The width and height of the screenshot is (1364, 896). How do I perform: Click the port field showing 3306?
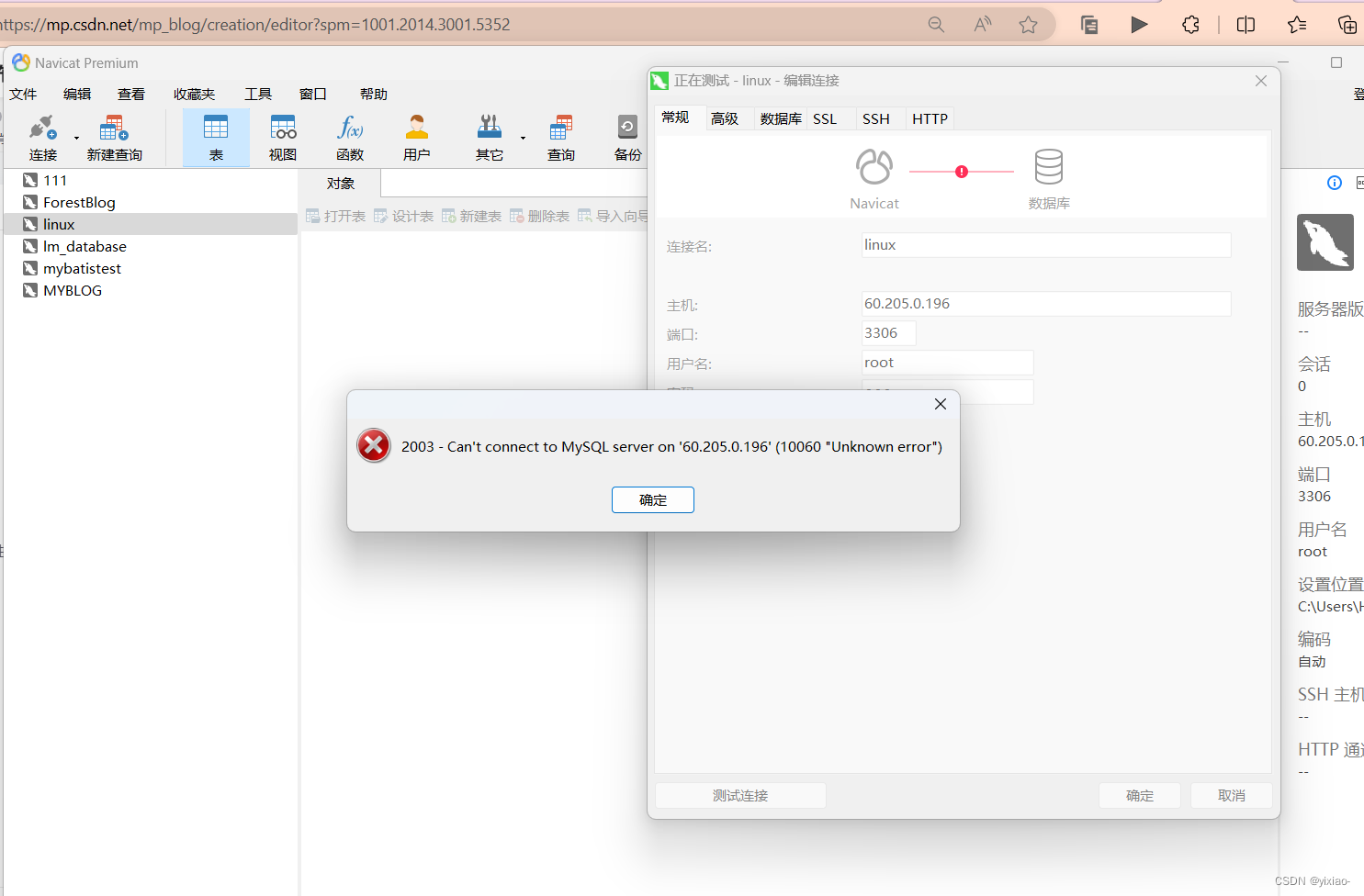889,333
